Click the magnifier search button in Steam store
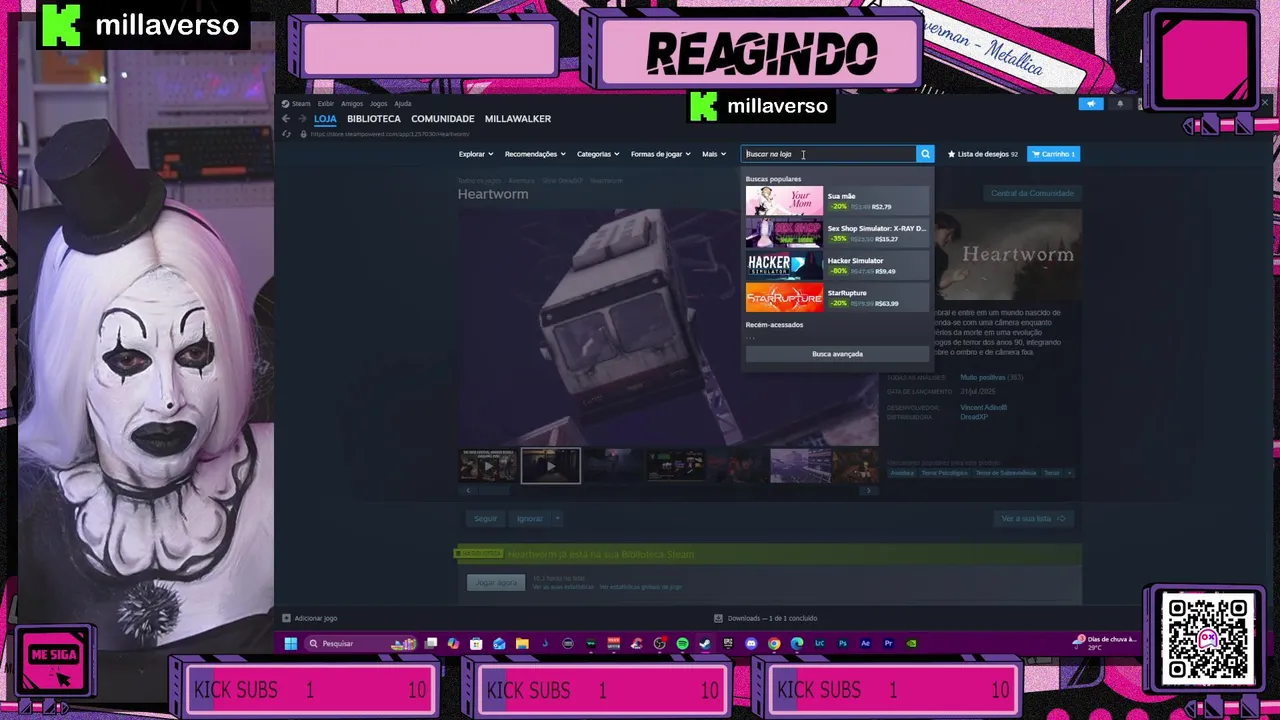Image resolution: width=1280 pixels, height=720 pixels. point(925,154)
